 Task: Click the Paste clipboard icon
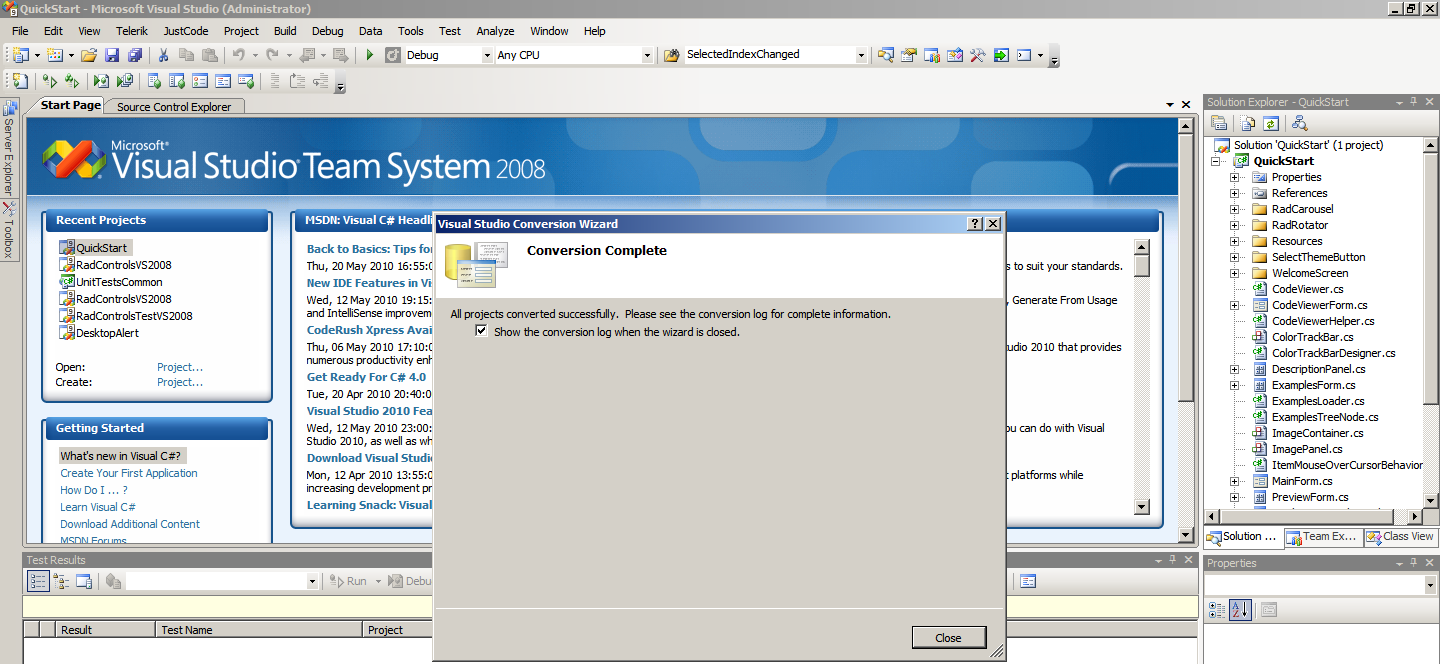[209, 55]
